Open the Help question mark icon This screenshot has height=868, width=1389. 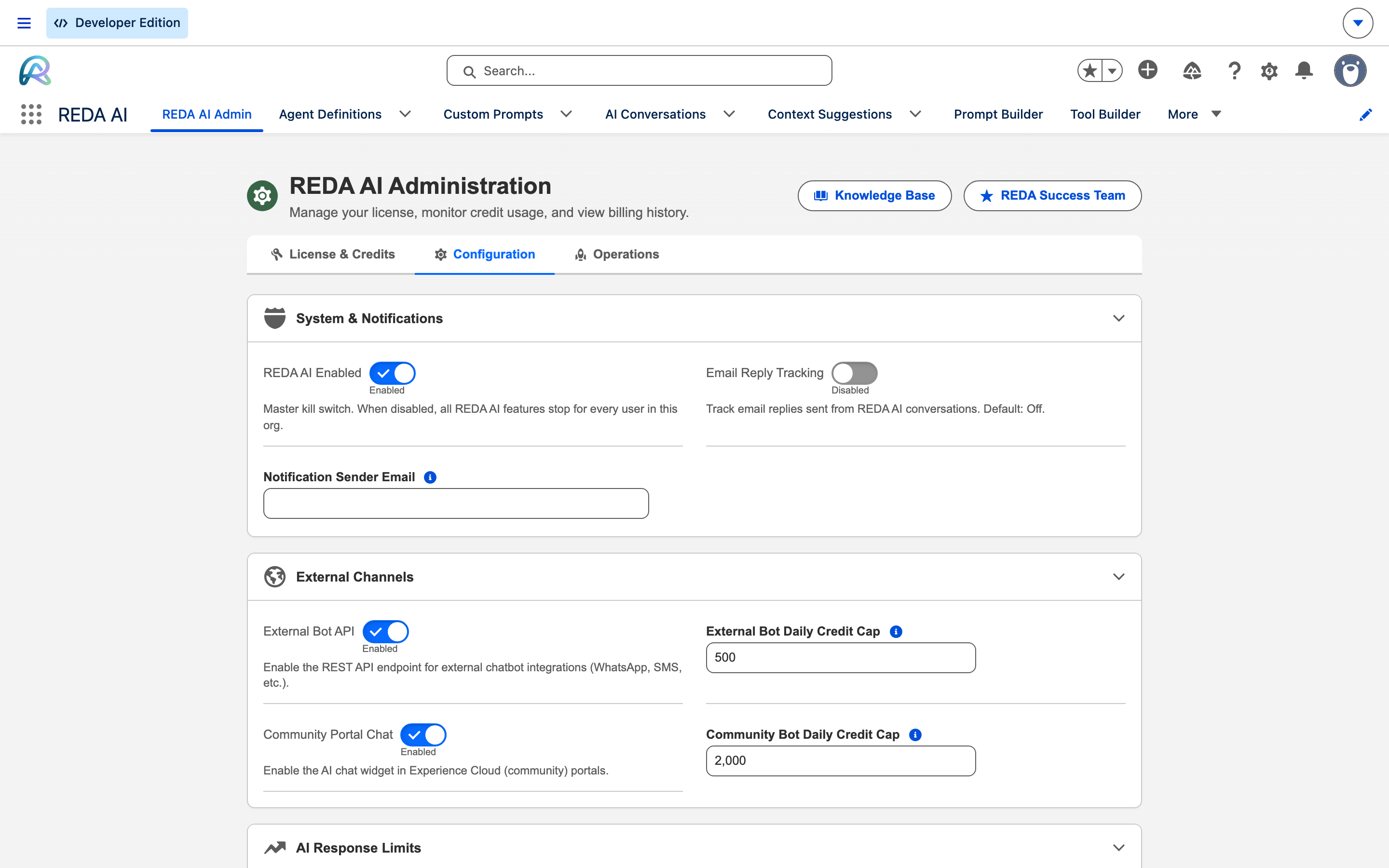pyautogui.click(x=1234, y=70)
